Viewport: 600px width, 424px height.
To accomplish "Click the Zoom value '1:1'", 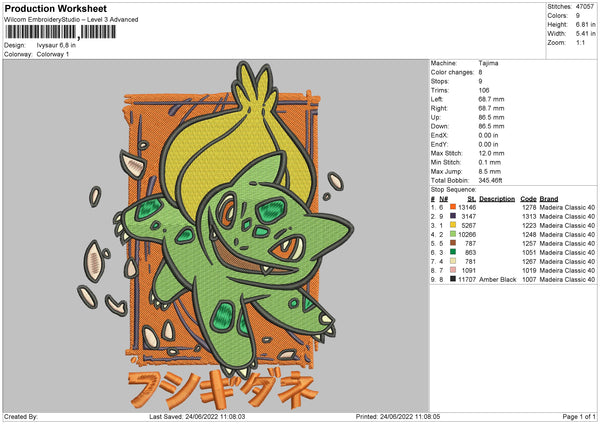I will [580, 42].
